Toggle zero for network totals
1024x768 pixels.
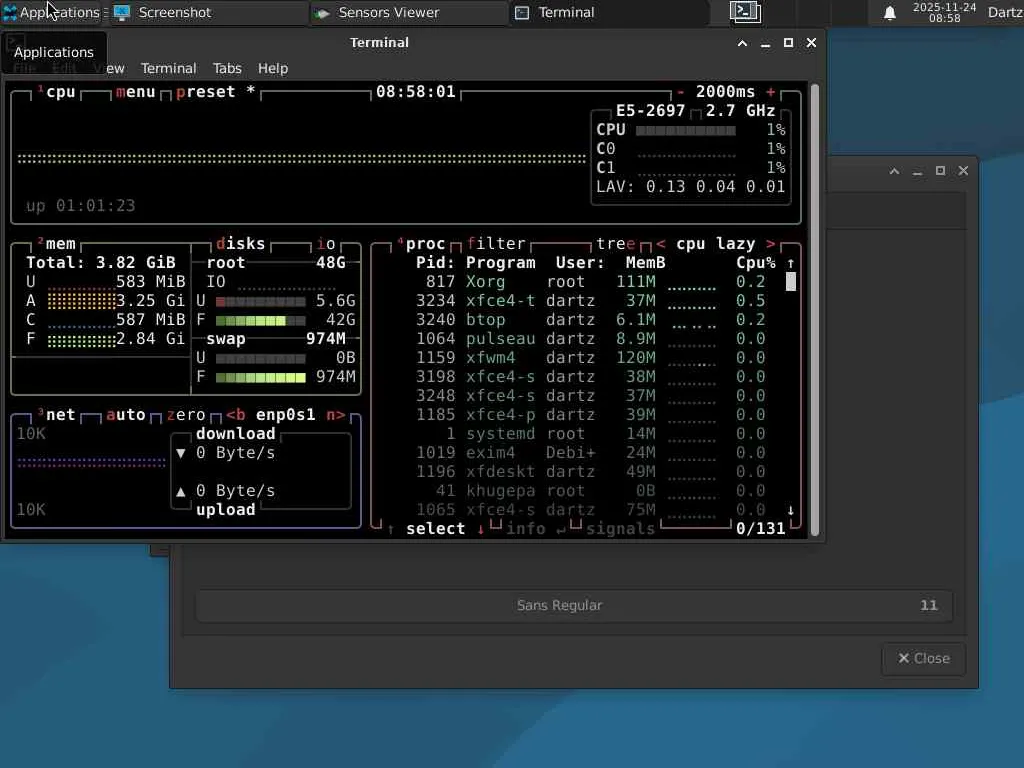[x=185, y=415]
